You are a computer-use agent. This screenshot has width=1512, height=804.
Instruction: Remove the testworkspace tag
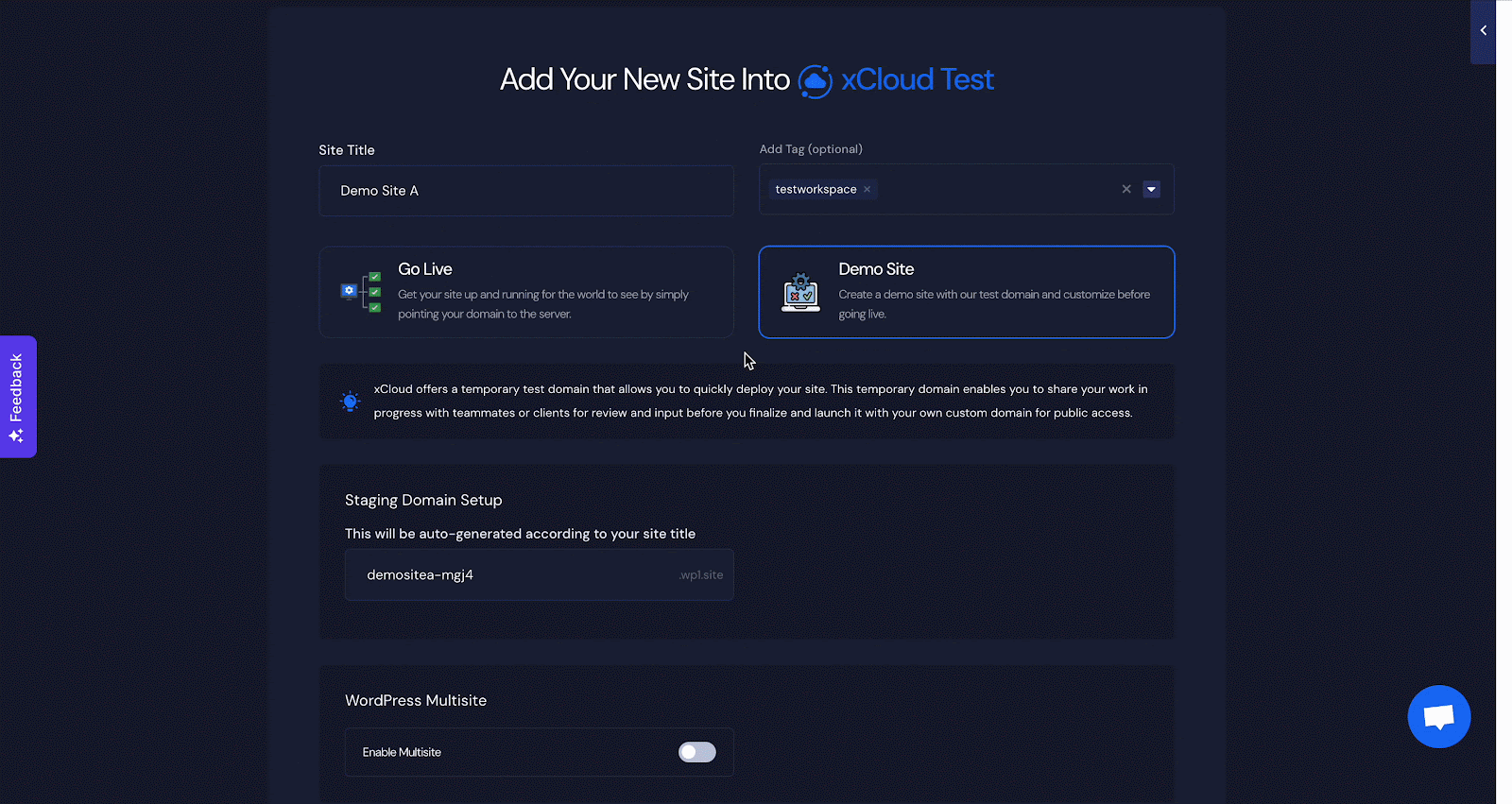[x=867, y=189]
